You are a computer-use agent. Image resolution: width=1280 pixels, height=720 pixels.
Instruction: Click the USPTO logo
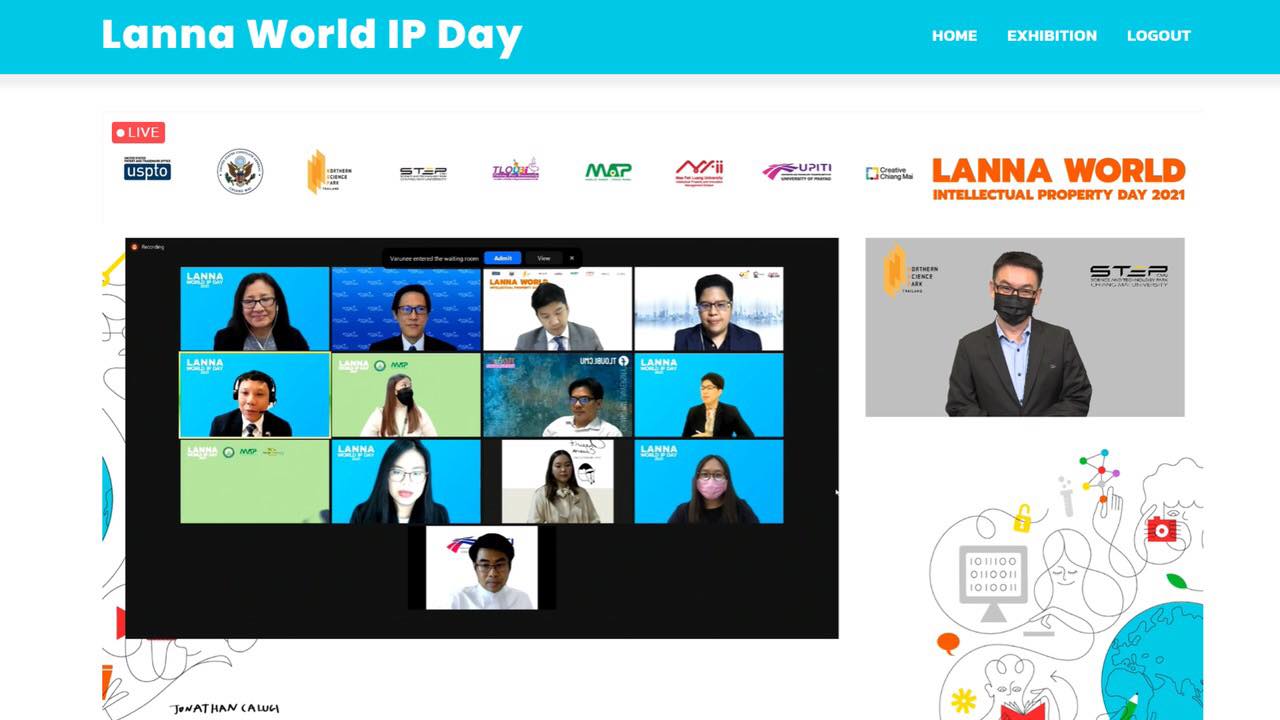pyautogui.click(x=147, y=170)
